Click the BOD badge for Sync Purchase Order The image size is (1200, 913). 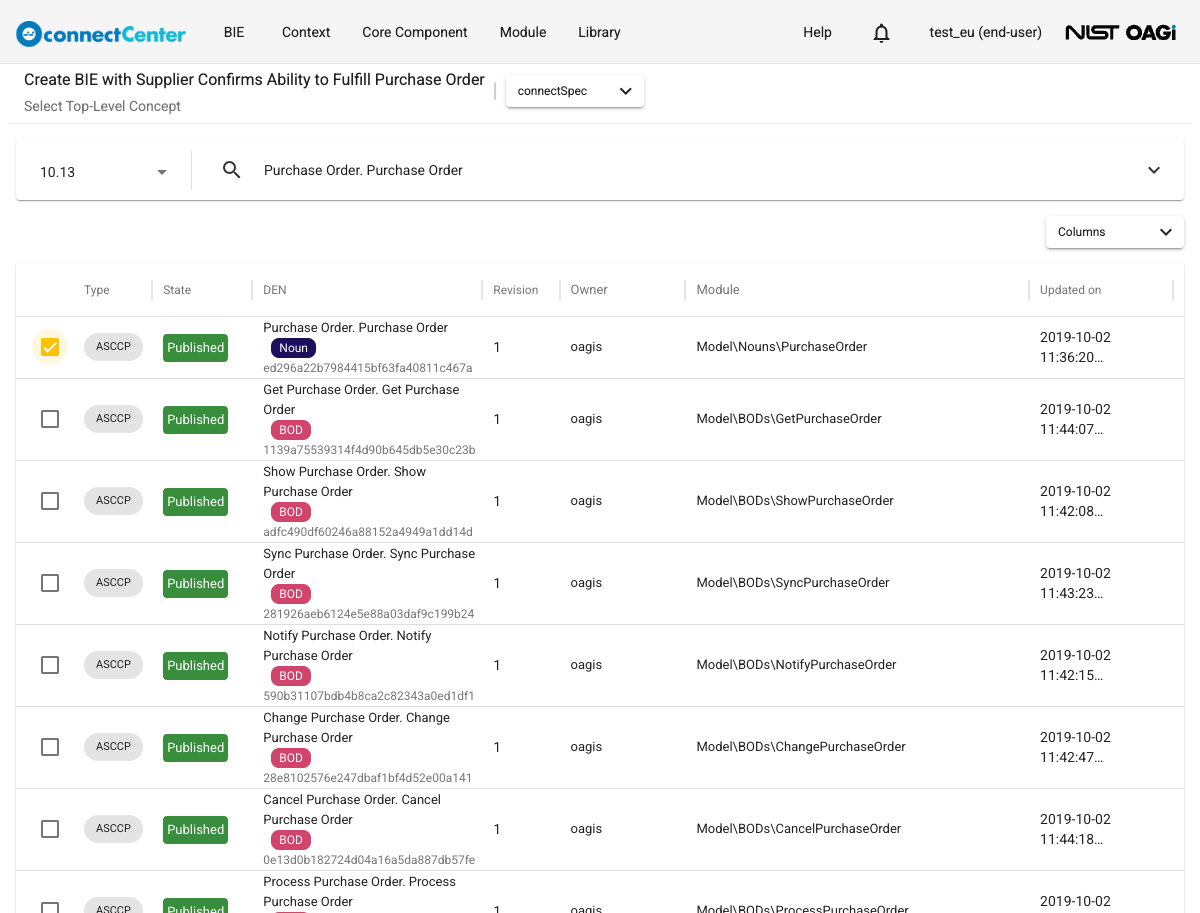pos(291,594)
